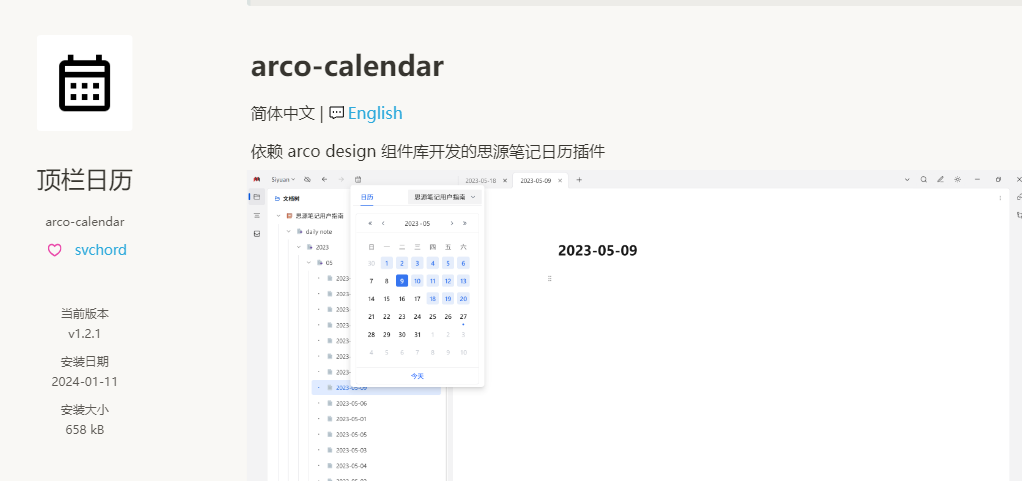Click the arco-calendar plugin calendar icon
1022x481 pixels.
(85, 83)
